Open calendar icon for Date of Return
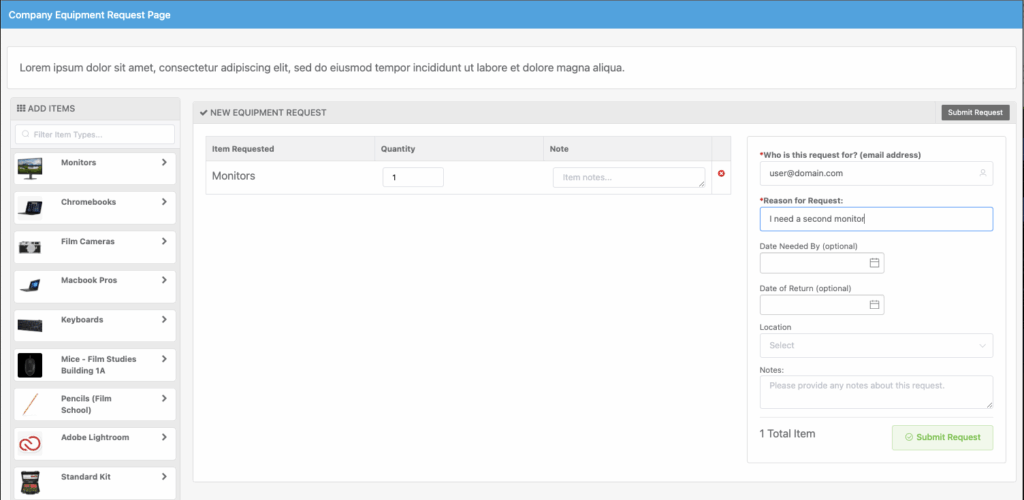Viewport: 1024px width, 500px height. point(873,305)
